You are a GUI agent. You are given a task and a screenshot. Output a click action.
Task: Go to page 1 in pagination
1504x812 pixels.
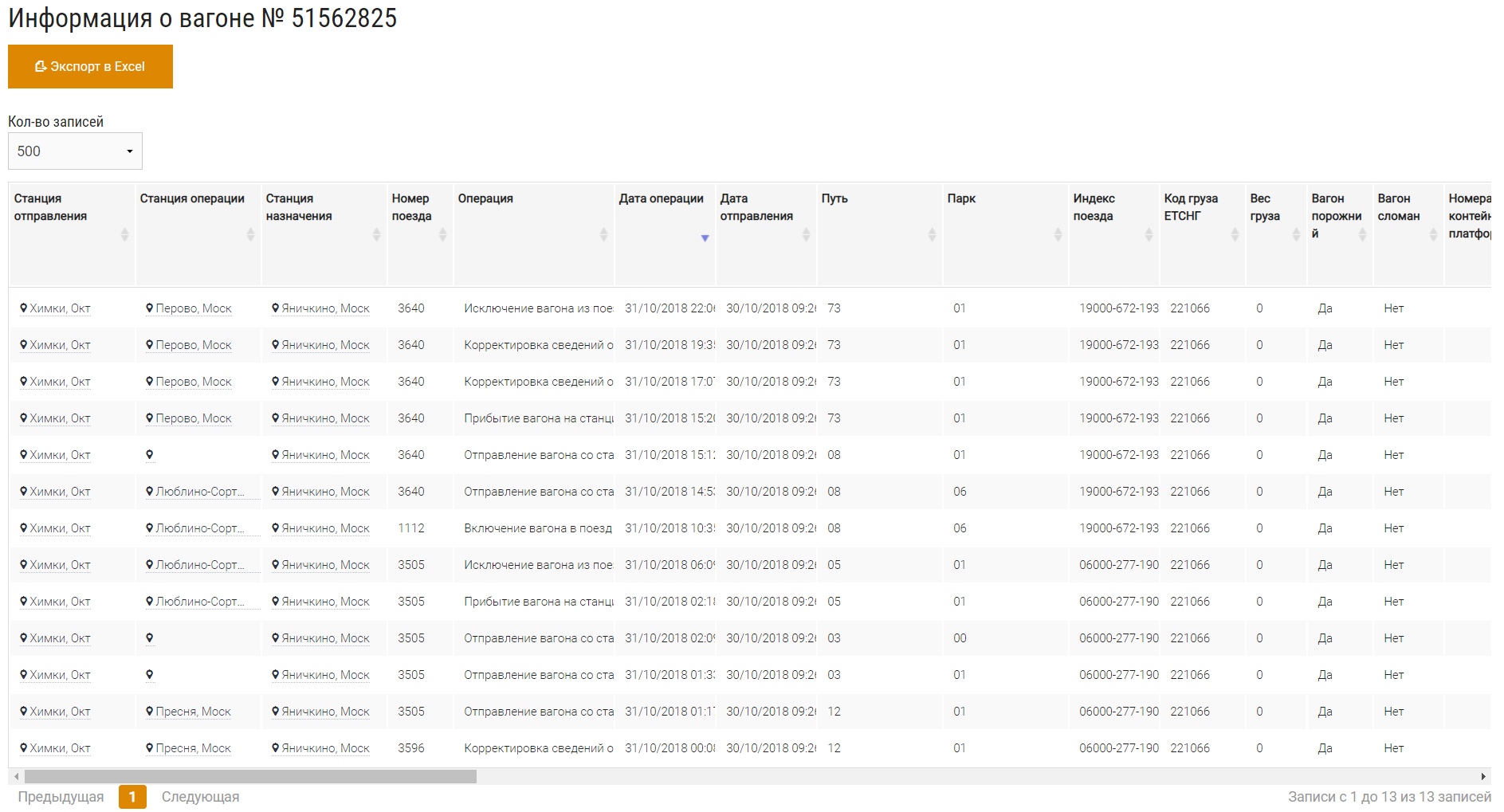click(x=132, y=797)
